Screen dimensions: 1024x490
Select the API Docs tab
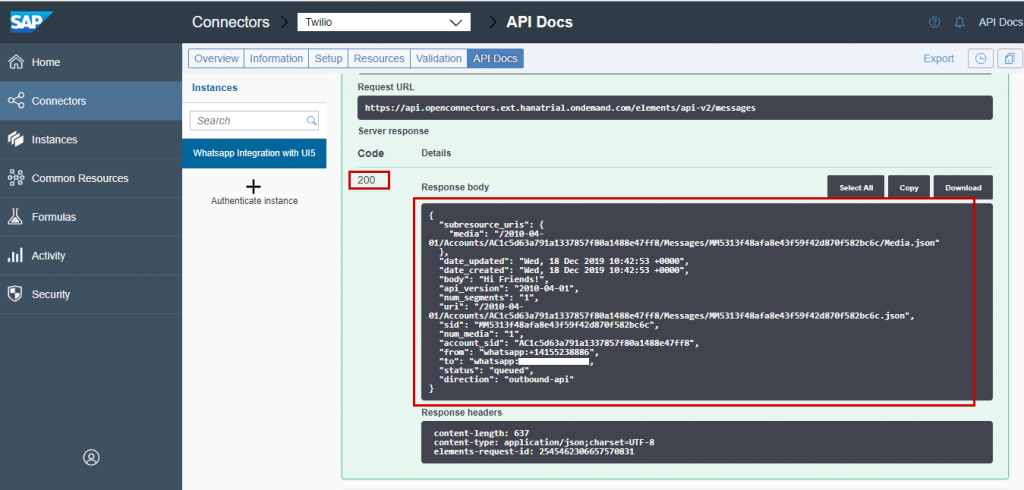(495, 58)
